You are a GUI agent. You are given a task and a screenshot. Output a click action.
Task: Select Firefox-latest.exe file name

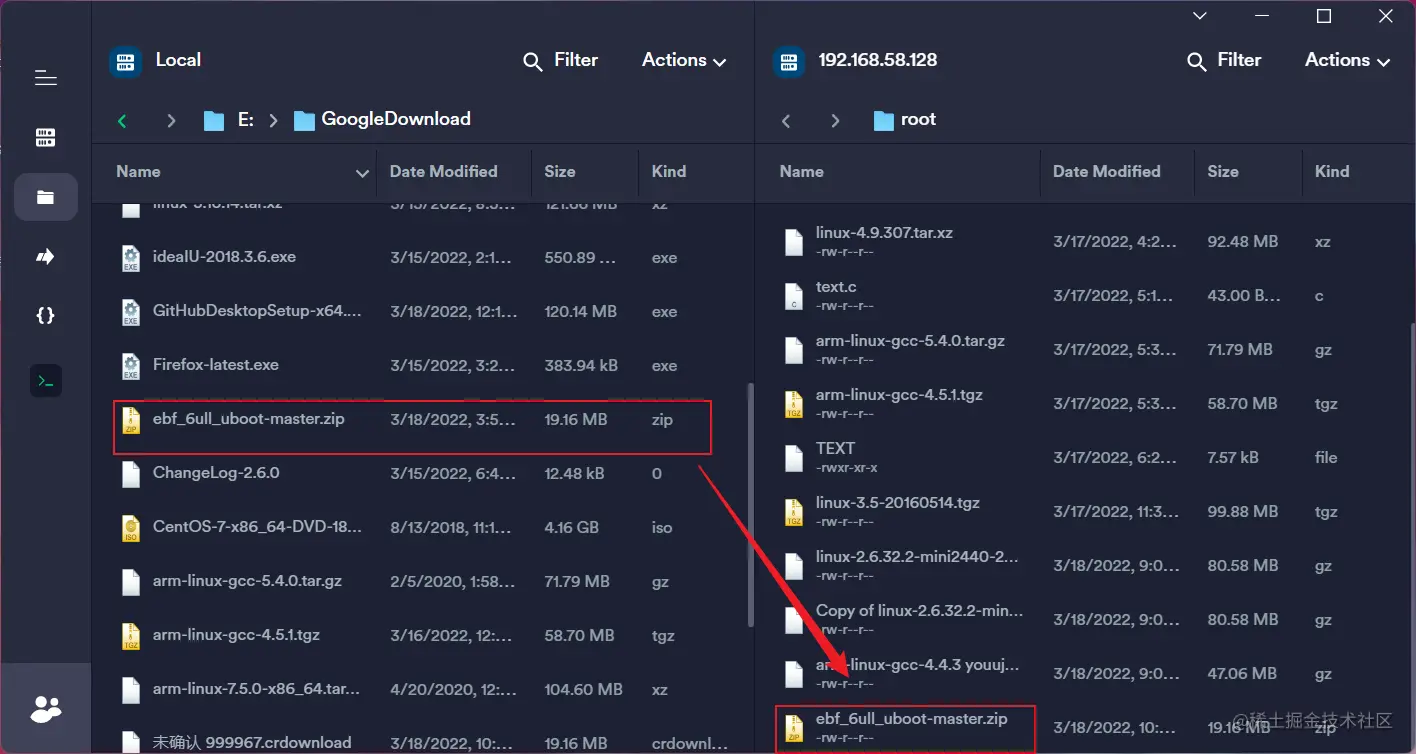click(216, 364)
